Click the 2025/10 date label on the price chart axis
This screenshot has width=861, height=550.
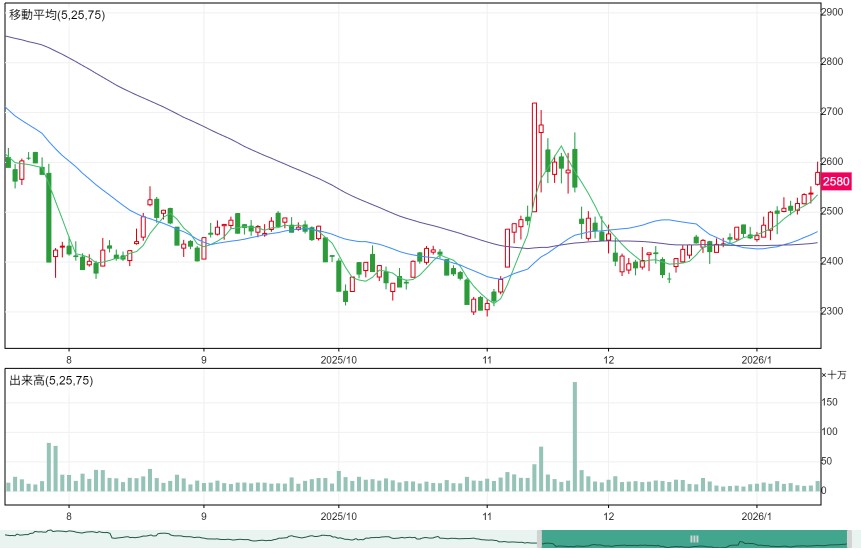(x=339, y=360)
